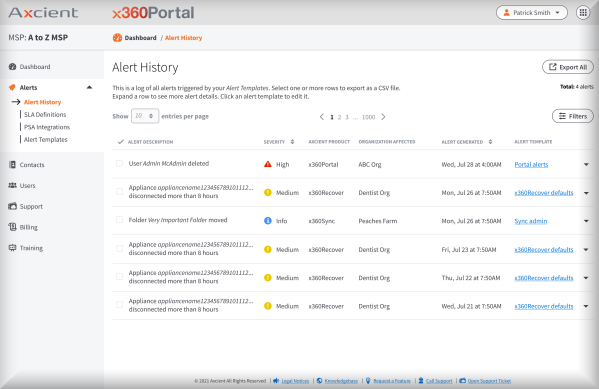This screenshot has width=599, height=389.
Task: Go to Users in sidebar
Action: [x=28, y=185]
